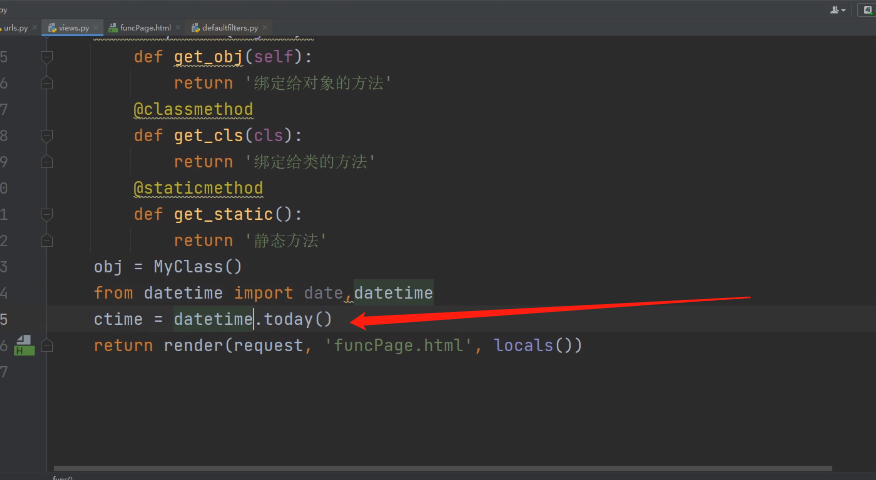Click fold end marker on return render line
Image resolution: width=876 pixels, height=480 pixels.
coord(47,346)
